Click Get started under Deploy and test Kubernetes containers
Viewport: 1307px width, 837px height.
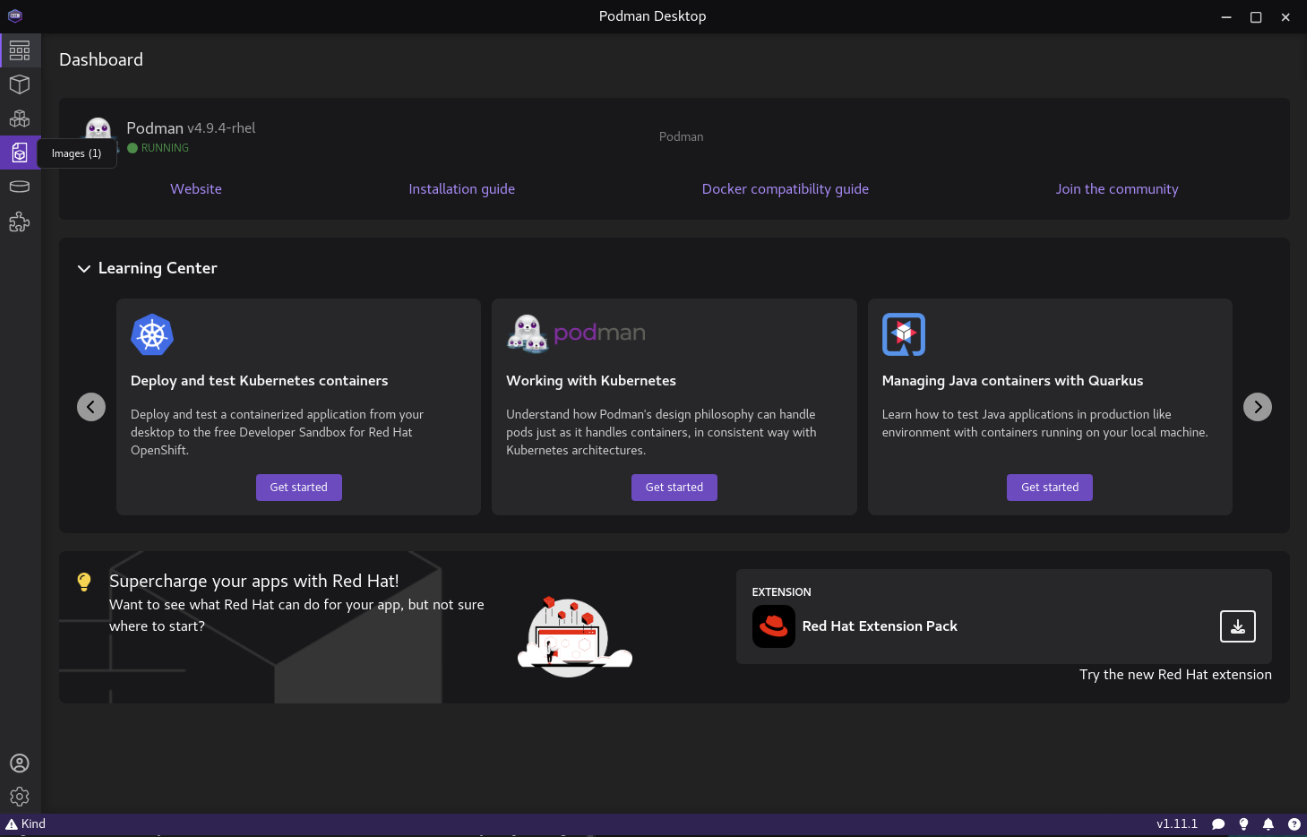click(298, 487)
